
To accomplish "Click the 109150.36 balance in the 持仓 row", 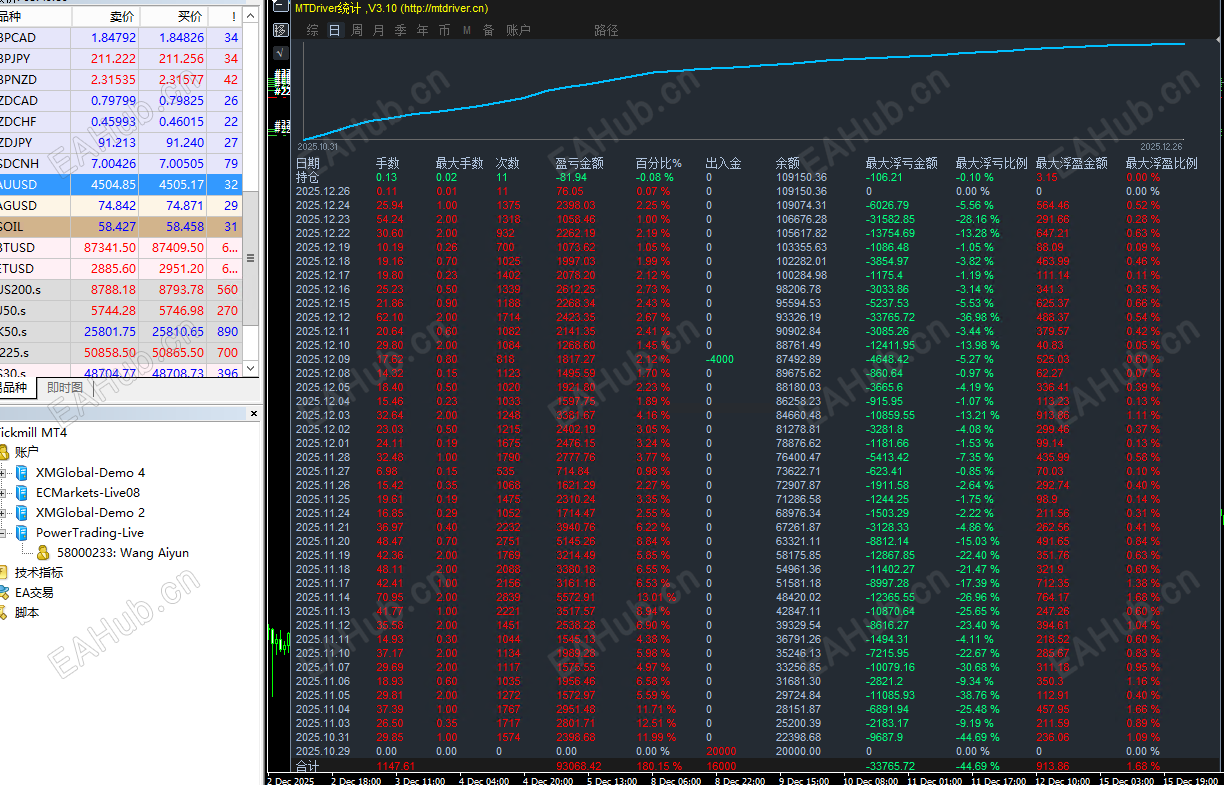I will click(x=801, y=177).
